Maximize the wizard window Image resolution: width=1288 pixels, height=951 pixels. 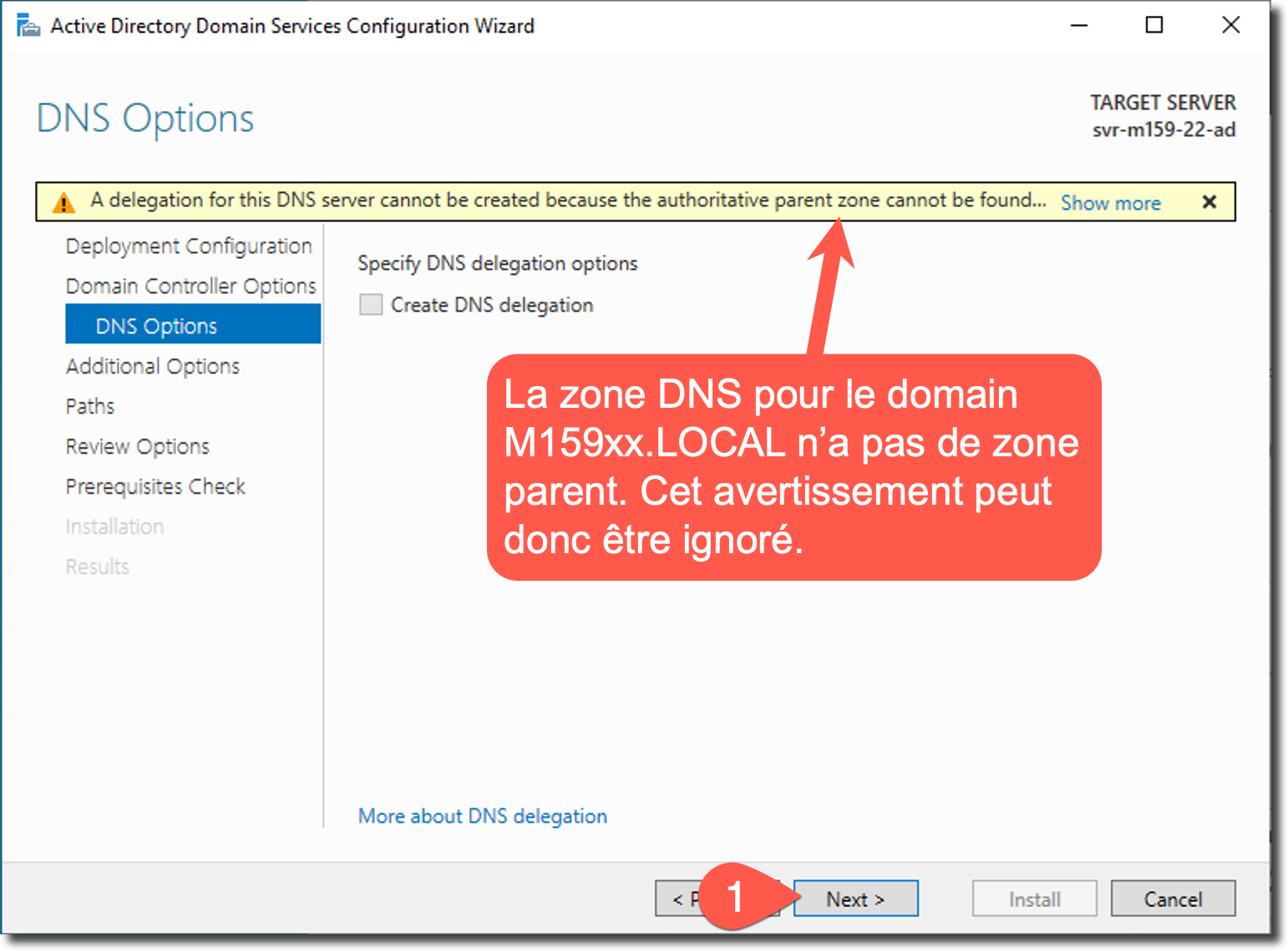coord(1154,25)
